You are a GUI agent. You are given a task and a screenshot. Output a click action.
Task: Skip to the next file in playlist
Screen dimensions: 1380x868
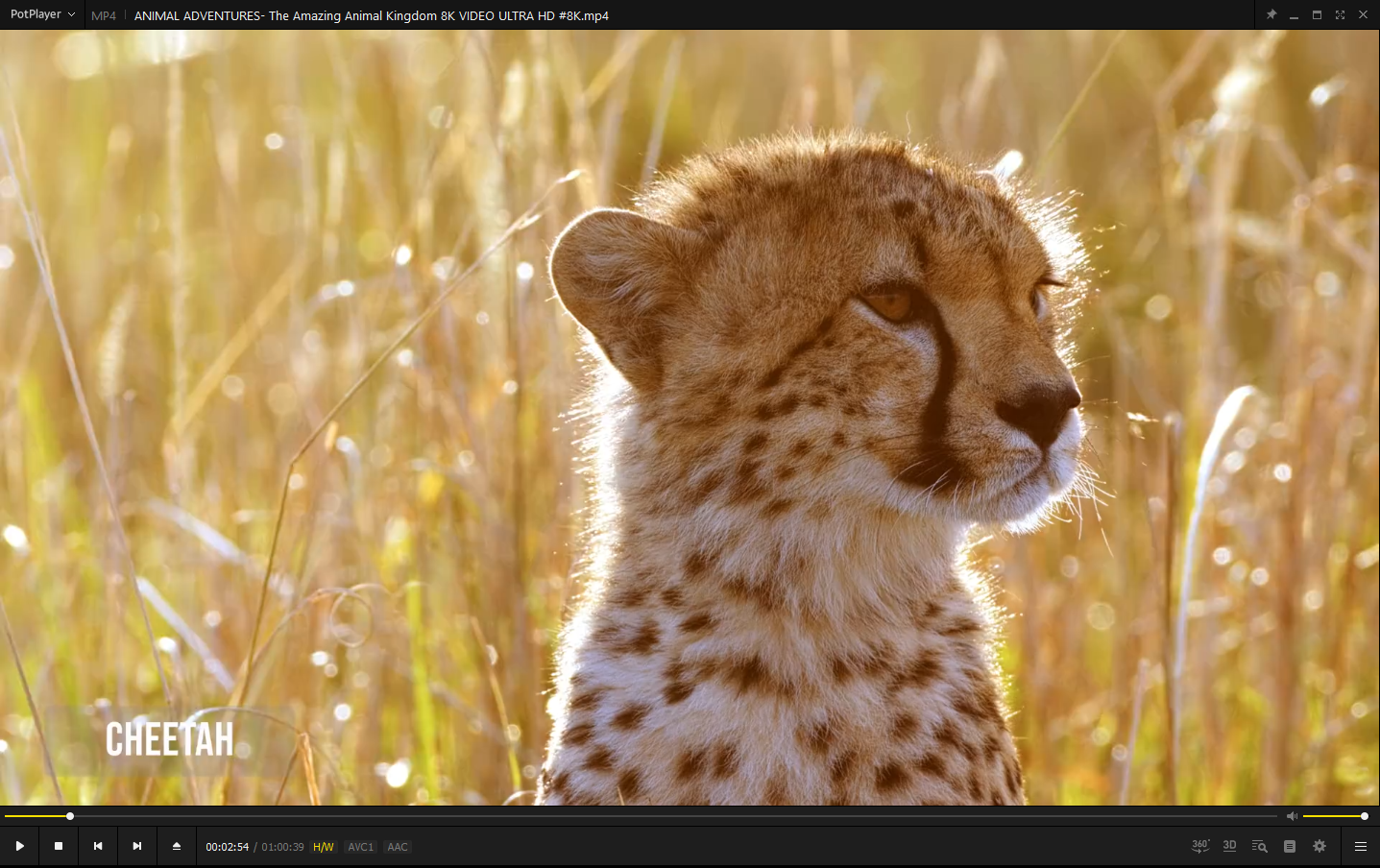point(137,846)
